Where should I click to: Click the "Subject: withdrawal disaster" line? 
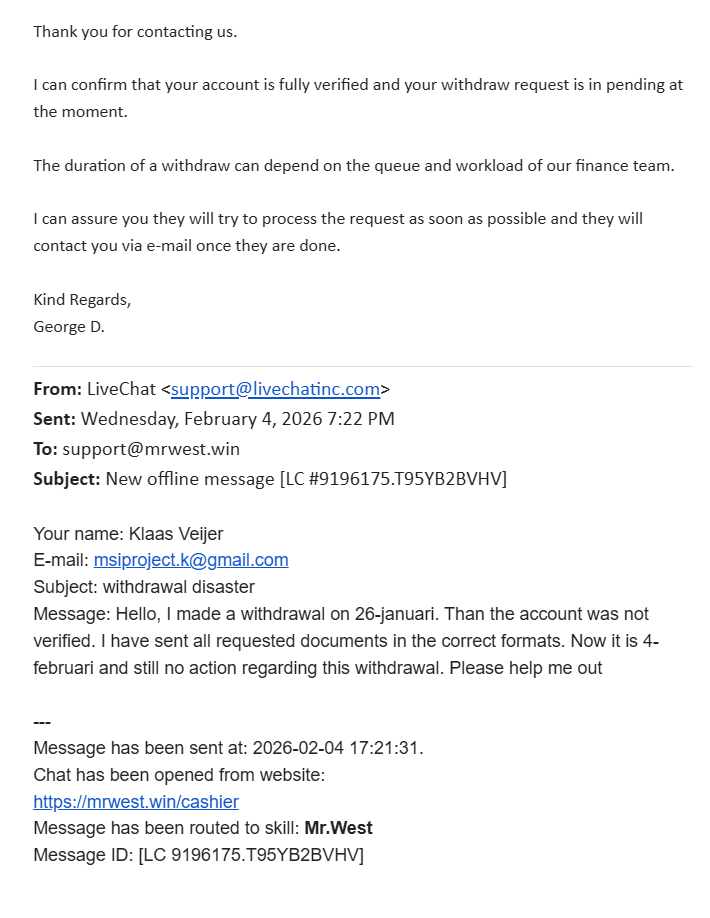144,587
